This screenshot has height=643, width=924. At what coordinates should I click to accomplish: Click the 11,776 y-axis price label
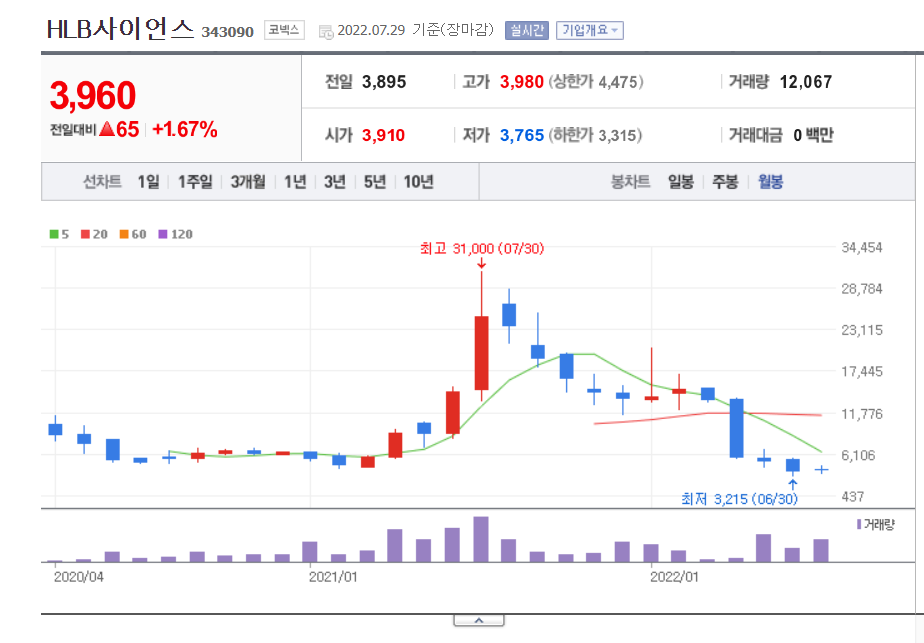point(862,414)
